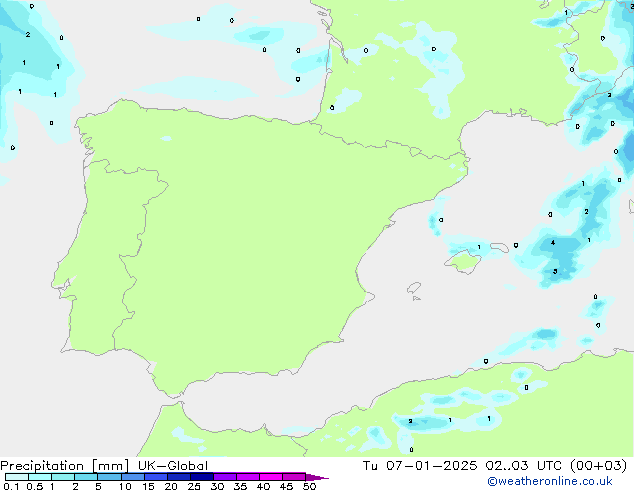Viewport: 634px width, 490px height.
Task: Select the 15–20 mm legend swatch
Action: coord(155,477)
